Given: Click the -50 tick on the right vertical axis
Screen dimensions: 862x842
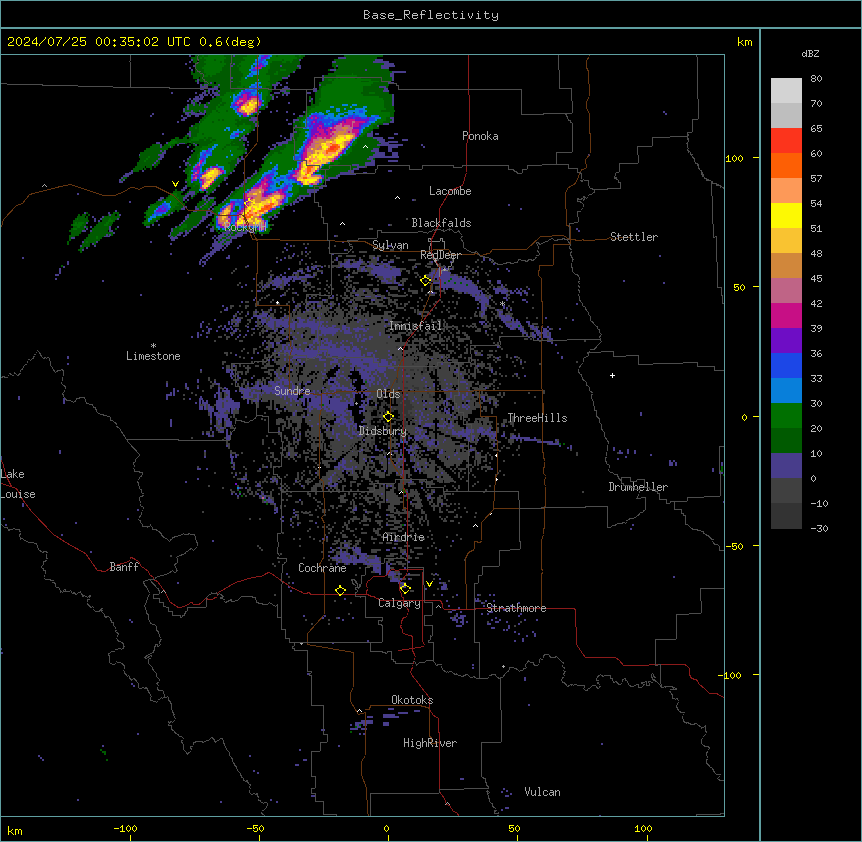Looking at the screenshot, I should pyautogui.click(x=734, y=546).
